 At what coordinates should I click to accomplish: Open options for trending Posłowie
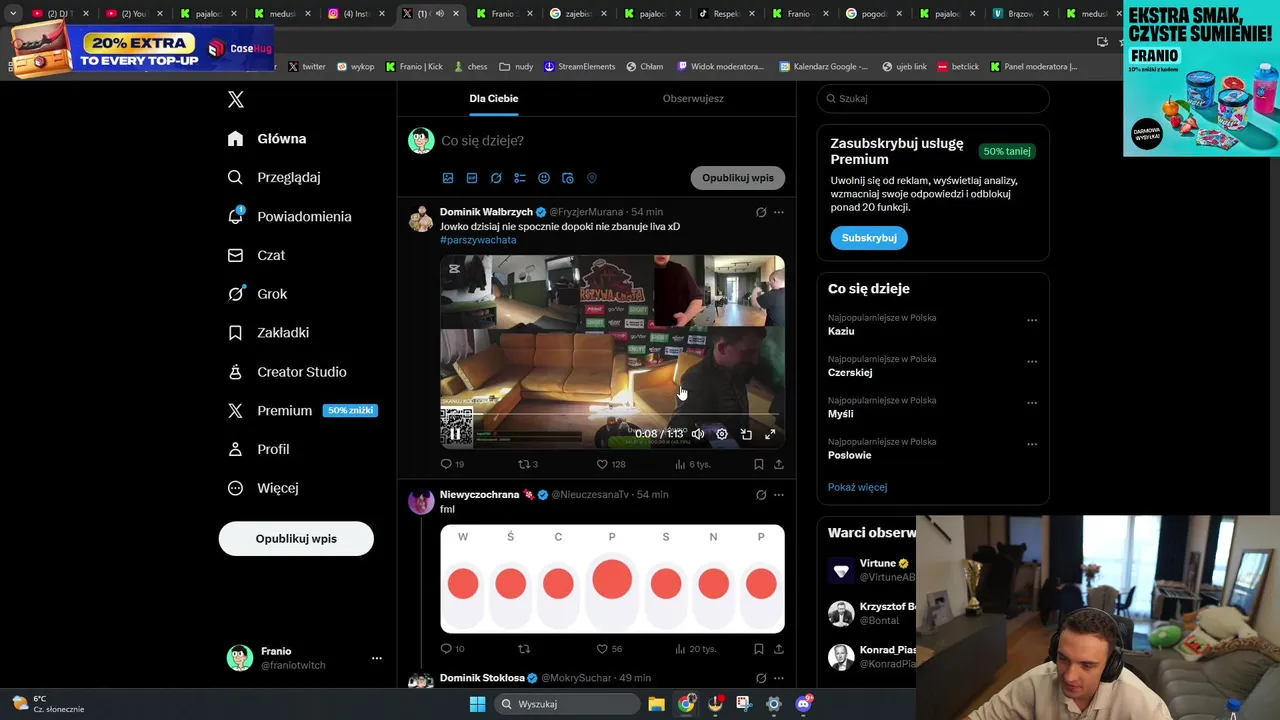1032,444
